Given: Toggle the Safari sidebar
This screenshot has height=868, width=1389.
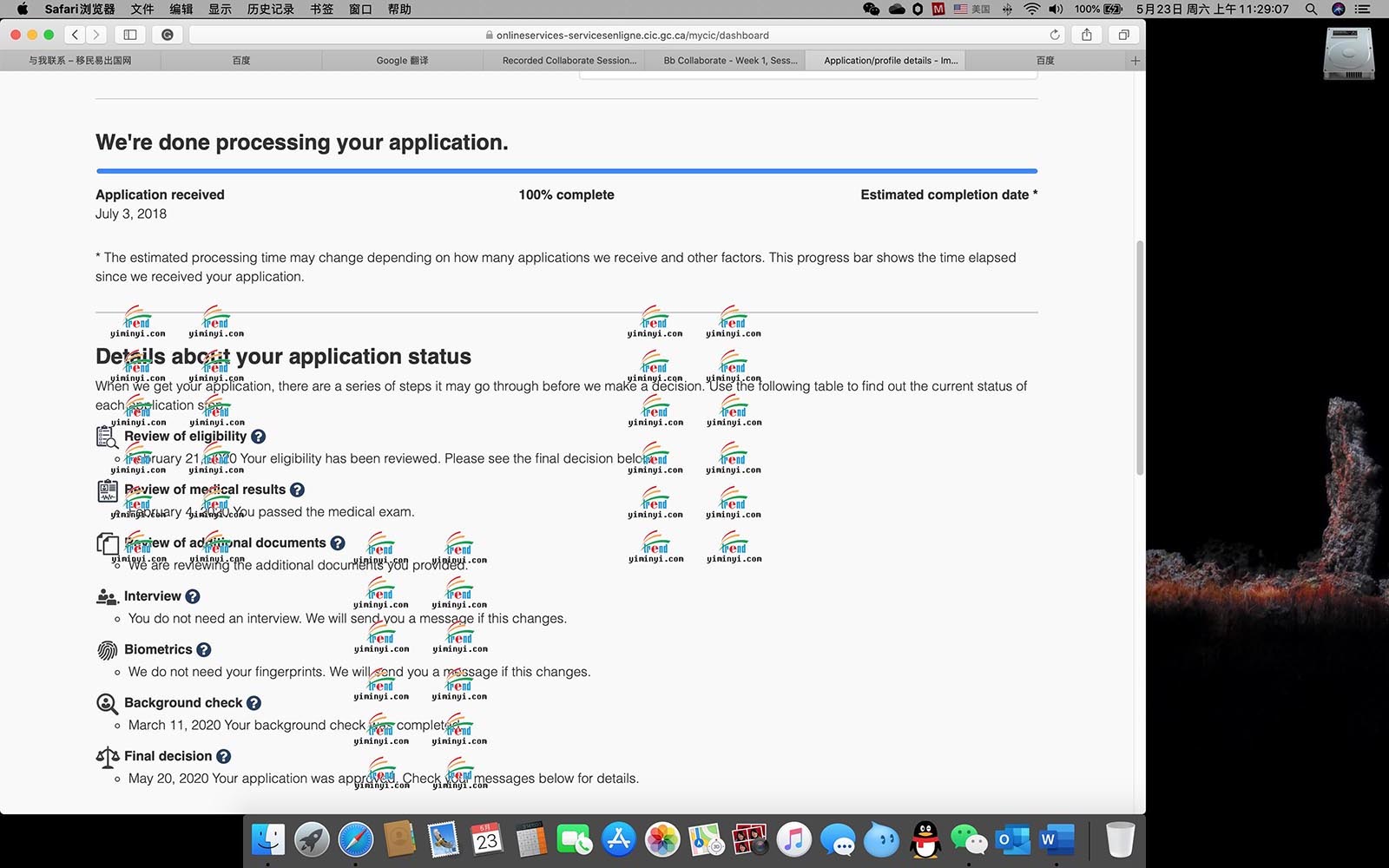Looking at the screenshot, I should point(130,35).
